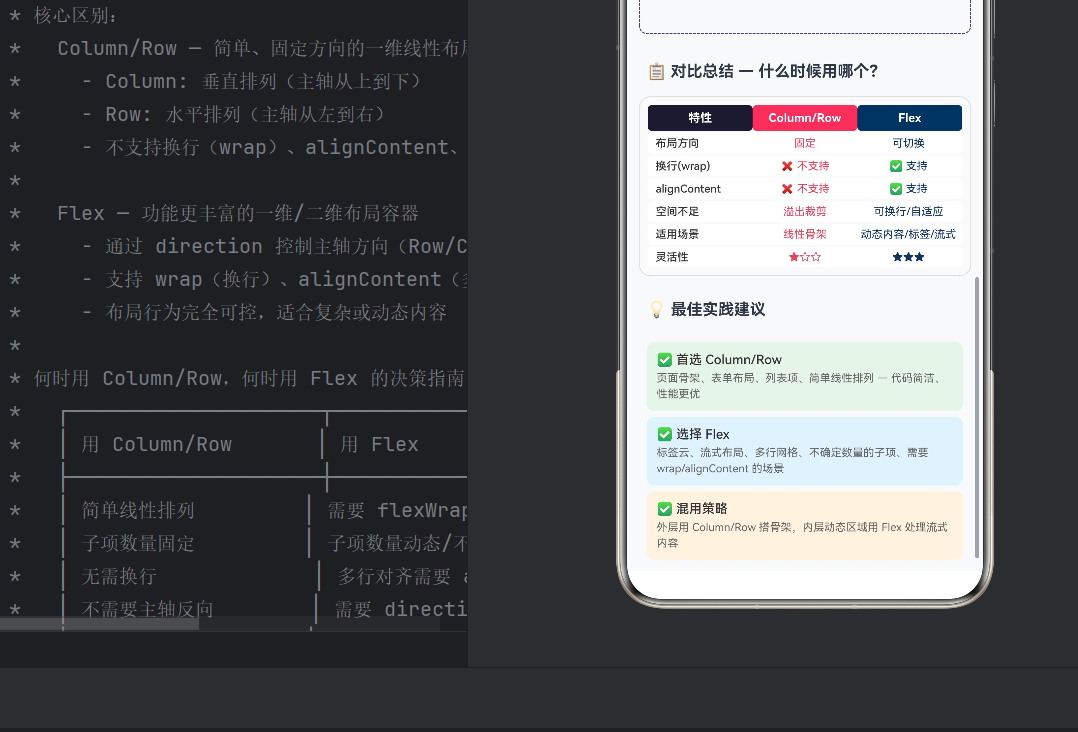The image size is (1078, 732).
Task: Click the 溢出裁剪 table cell
Action: [x=805, y=211]
